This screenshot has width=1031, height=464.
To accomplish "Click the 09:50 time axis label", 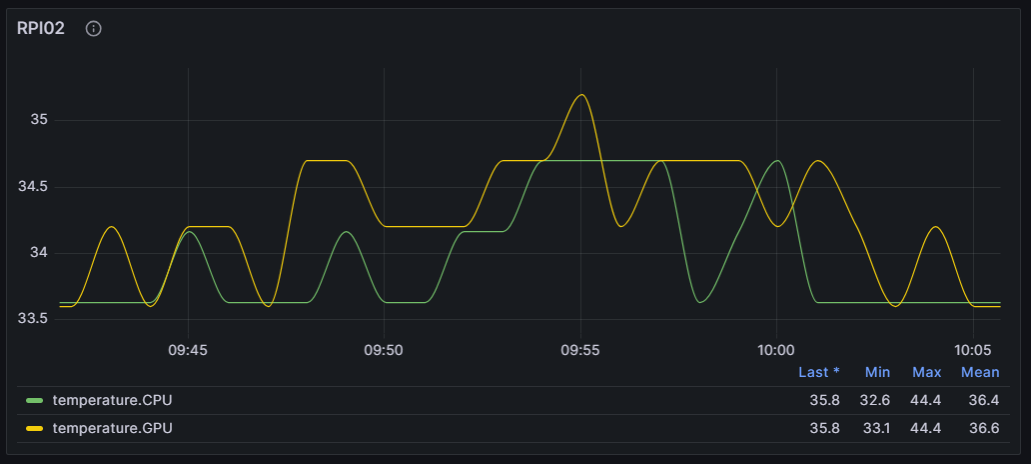I will click(x=383, y=350).
